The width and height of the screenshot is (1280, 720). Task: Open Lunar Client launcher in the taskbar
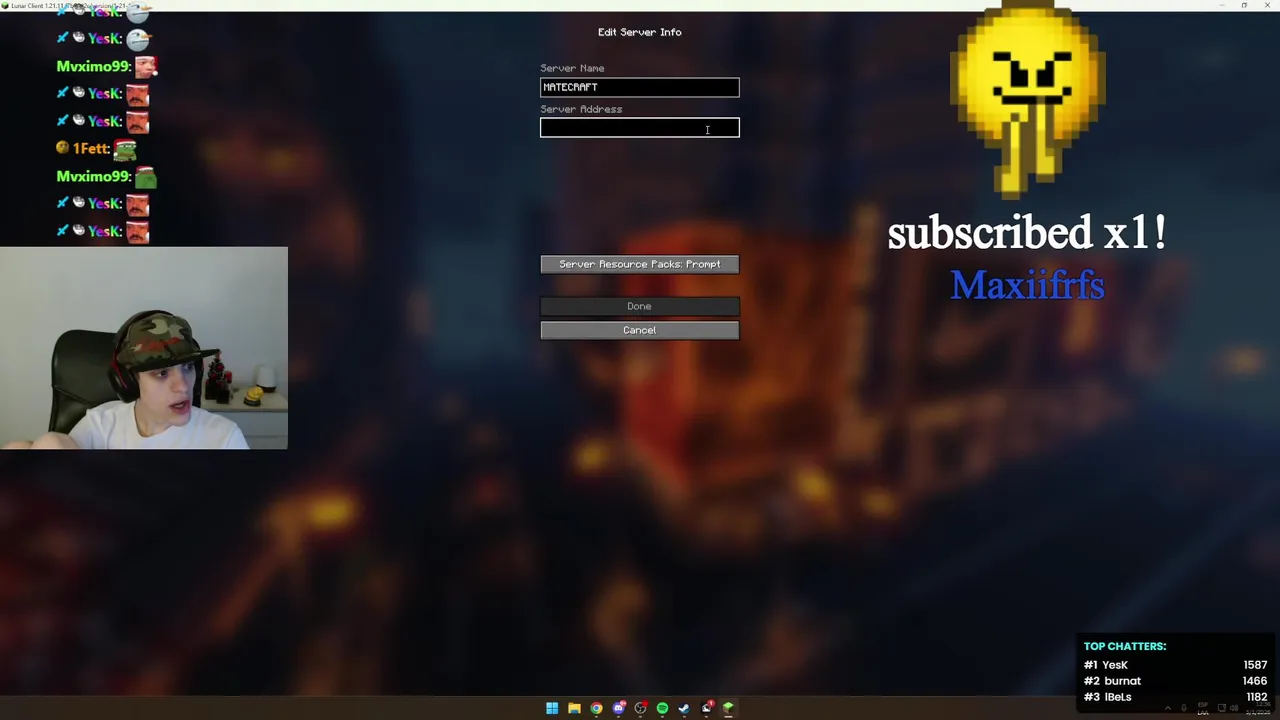click(x=707, y=708)
